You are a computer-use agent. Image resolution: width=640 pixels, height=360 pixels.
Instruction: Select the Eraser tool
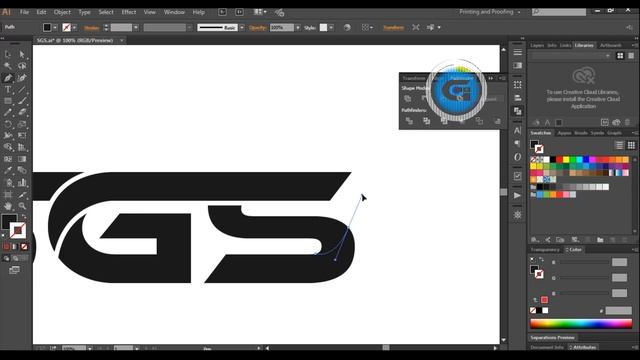[x=22, y=112]
